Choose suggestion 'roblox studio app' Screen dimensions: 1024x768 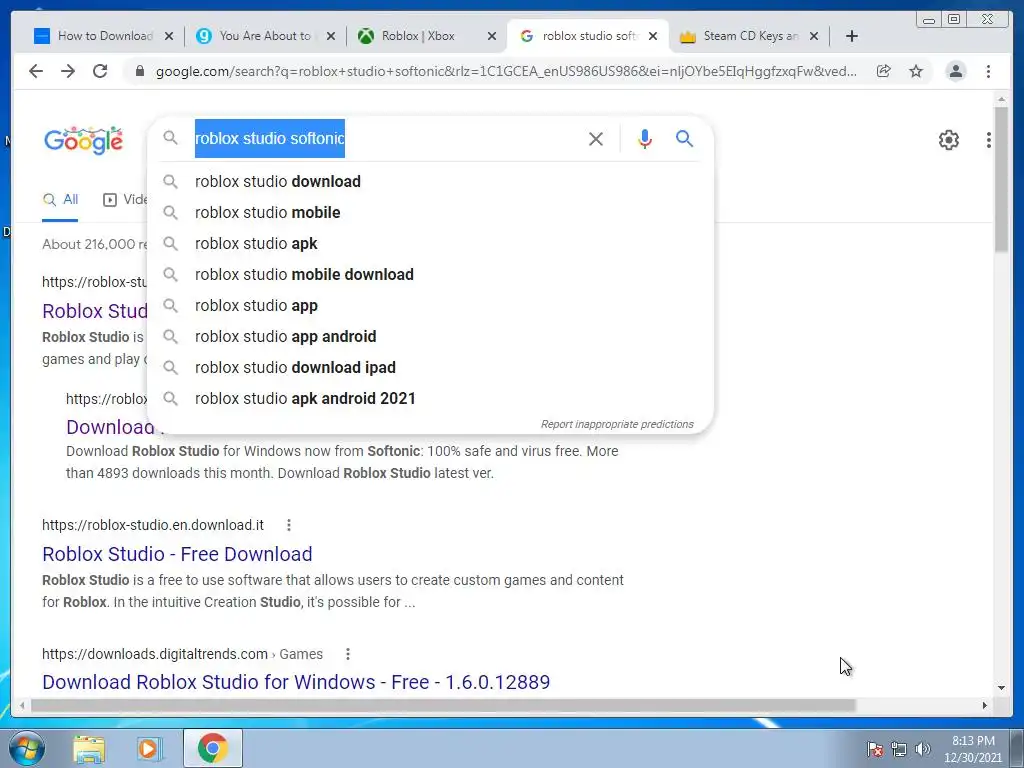[430, 306]
